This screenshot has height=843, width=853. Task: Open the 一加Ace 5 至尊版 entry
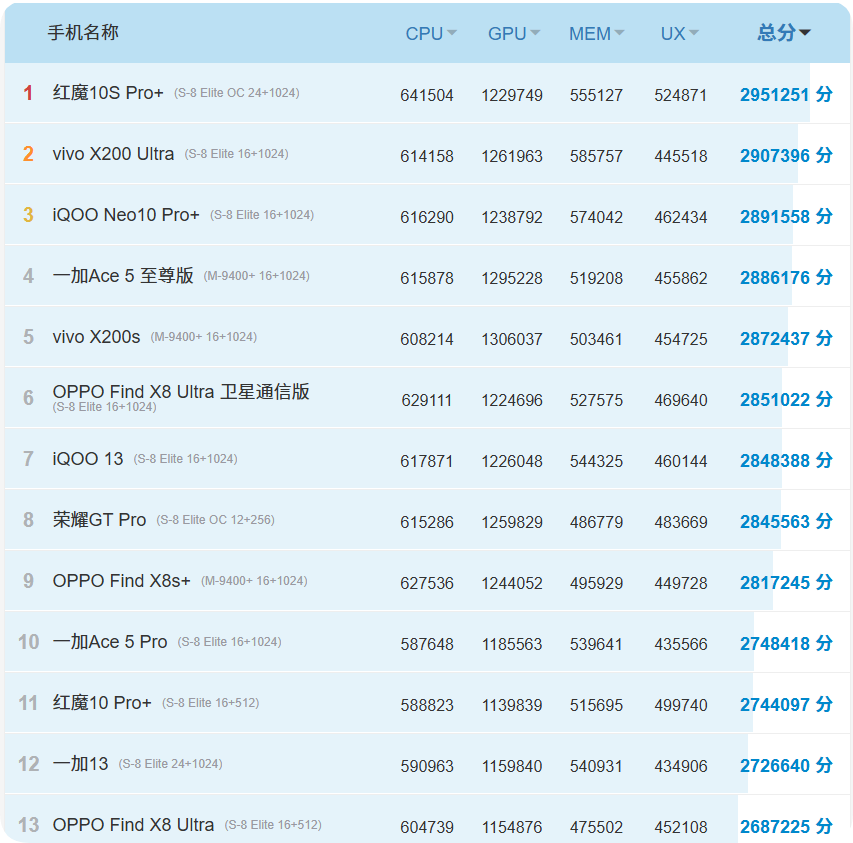[x=123, y=276]
